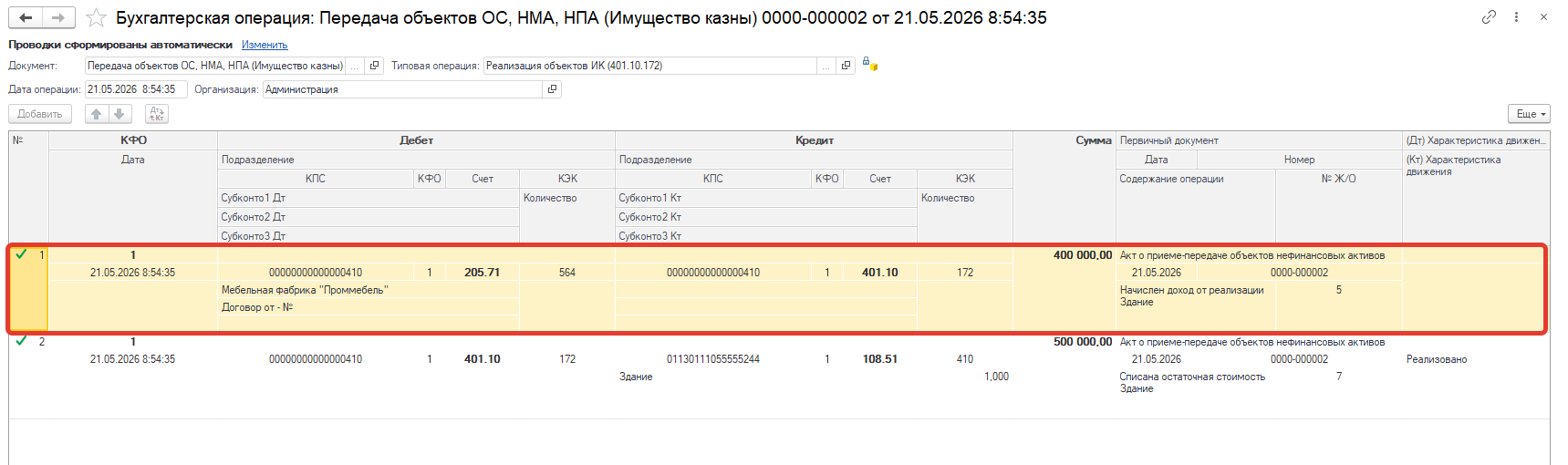Click the primary document date 21.05.2026 in row 2
This screenshot has height=465, width=1568.
1157,359
